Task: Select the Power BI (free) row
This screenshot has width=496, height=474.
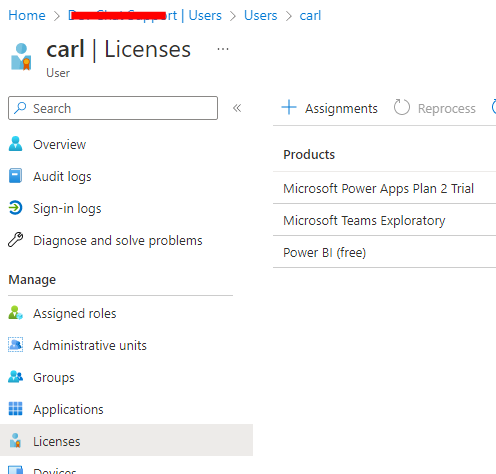Action: click(385, 252)
